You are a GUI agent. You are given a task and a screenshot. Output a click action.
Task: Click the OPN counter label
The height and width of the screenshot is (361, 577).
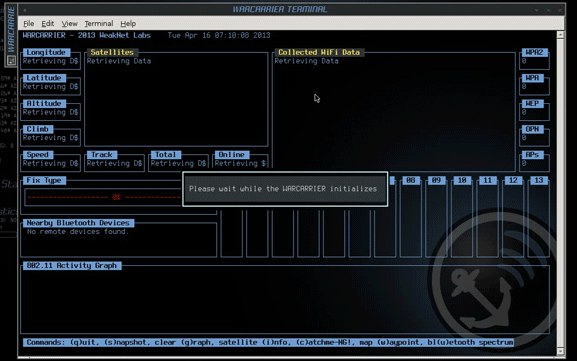[532, 129]
